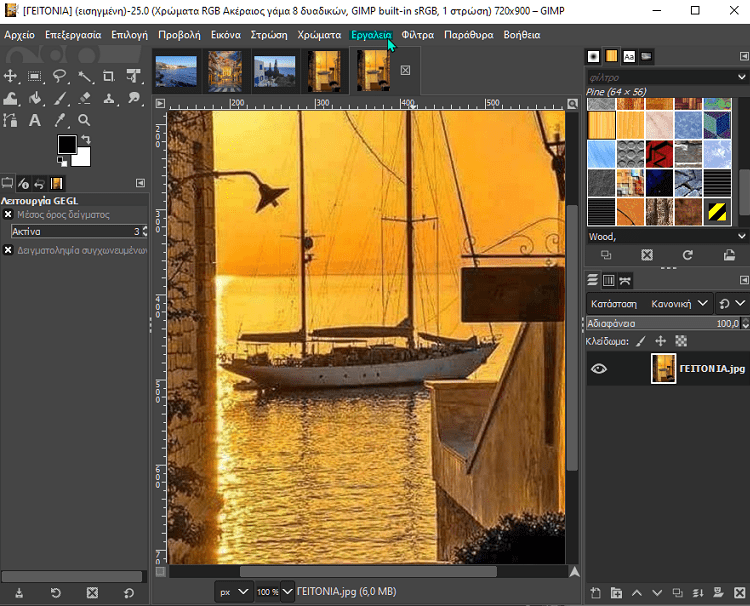Select the Free Select lasso tool
Image resolution: width=750 pixels, height=606 pixels.
[60, 76]
